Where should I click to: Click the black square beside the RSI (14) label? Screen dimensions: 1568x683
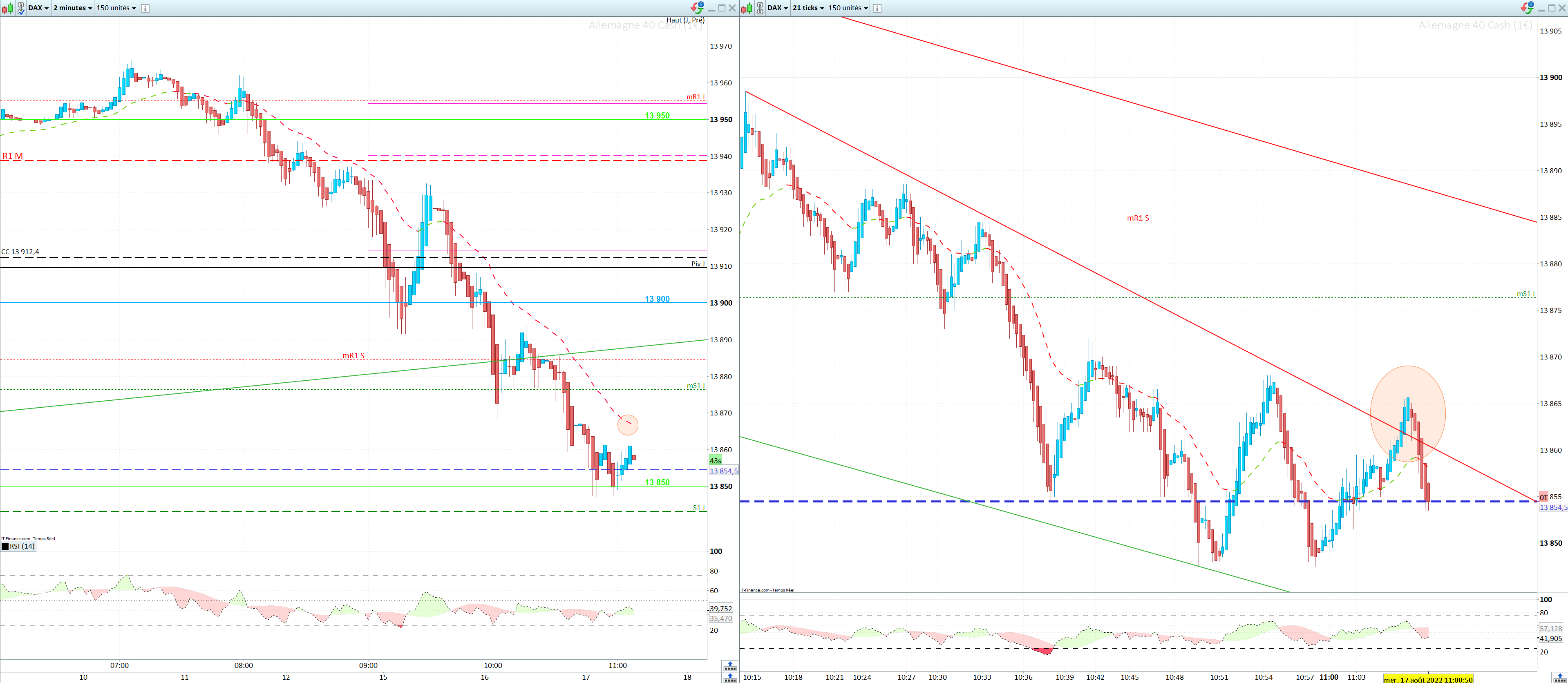pos(5,546)
